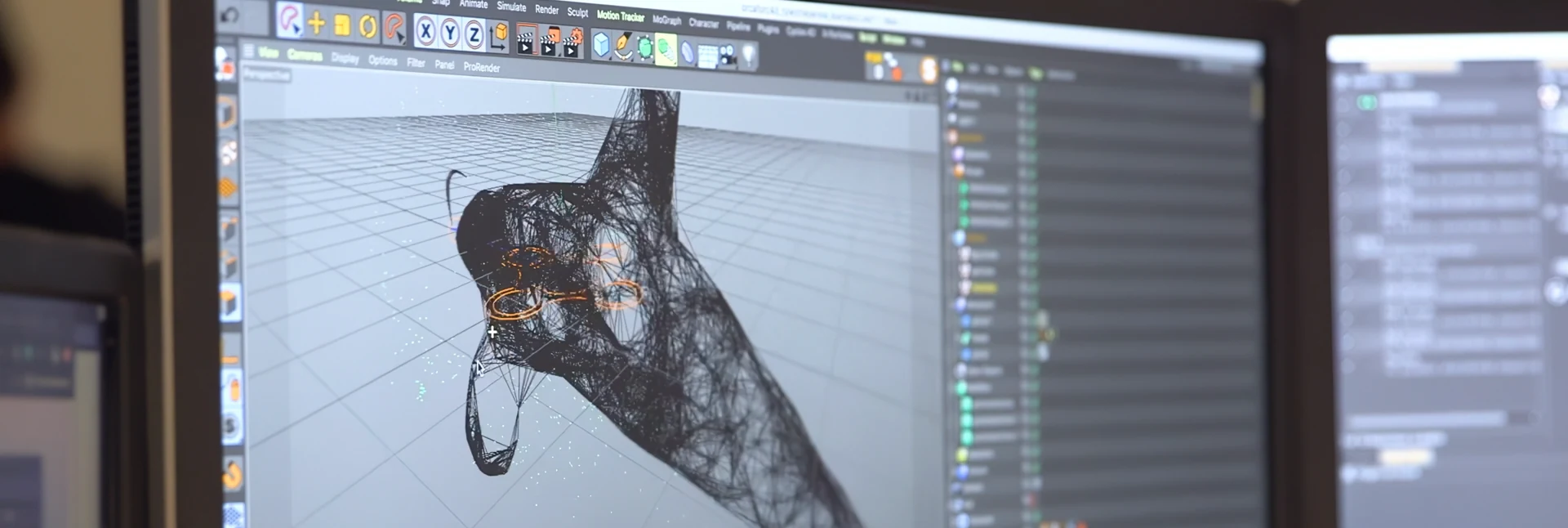Choose the yellow Scale tool
This screenshot has width=1568, height=528.
(342, 25)
